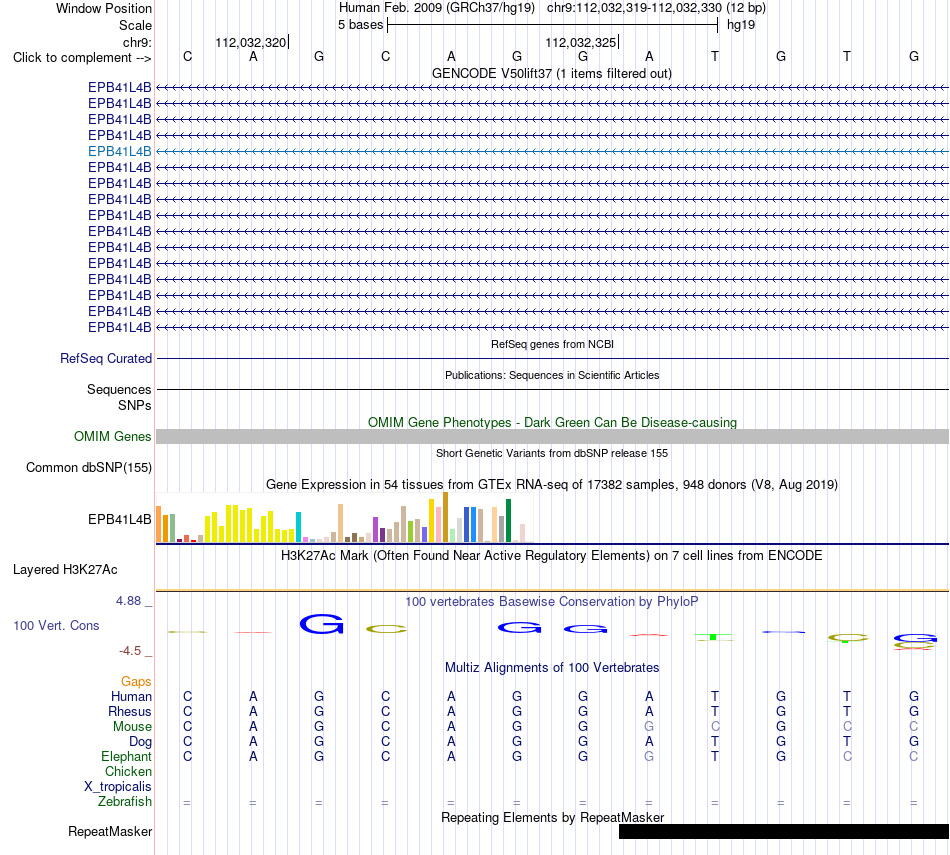Viewport: 950px width, 855px height.
Task: Click 'RefSeq genes from NCBI' title
Action: click(552, 344)
